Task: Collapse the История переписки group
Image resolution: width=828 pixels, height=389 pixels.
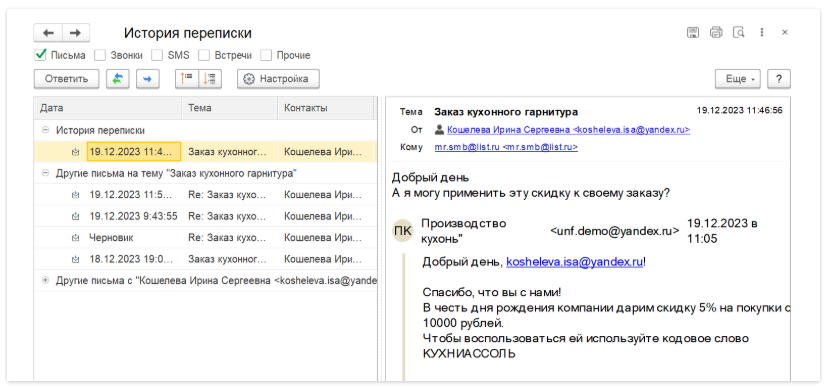Action: click(45, 130)
